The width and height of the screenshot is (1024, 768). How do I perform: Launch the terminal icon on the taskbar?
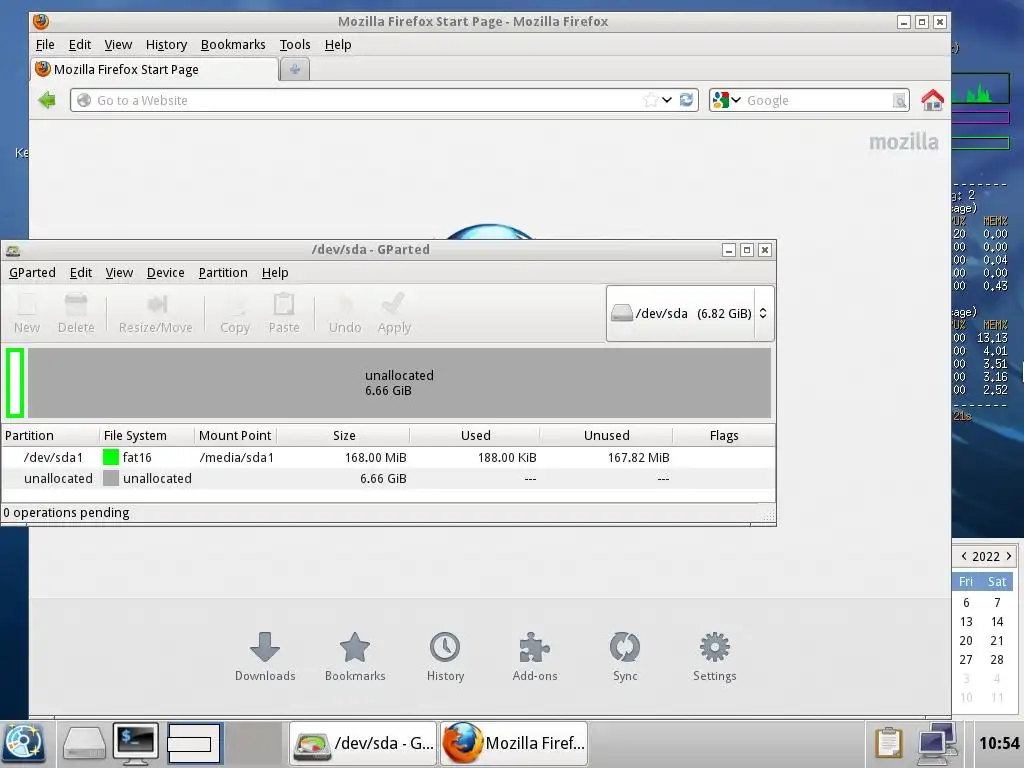point(135,744)
